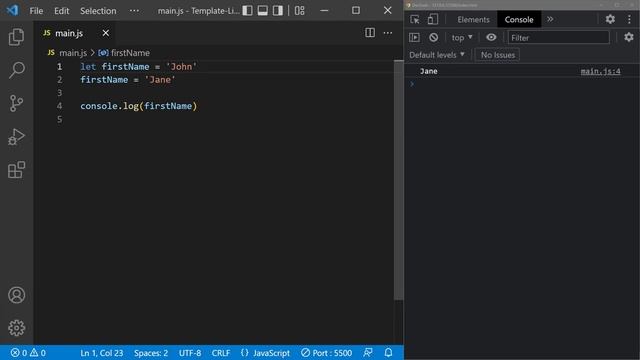The height and width of the screenshot is (360, 640).
Task: Open notifications bell icon
Action: tap(389, 353)
